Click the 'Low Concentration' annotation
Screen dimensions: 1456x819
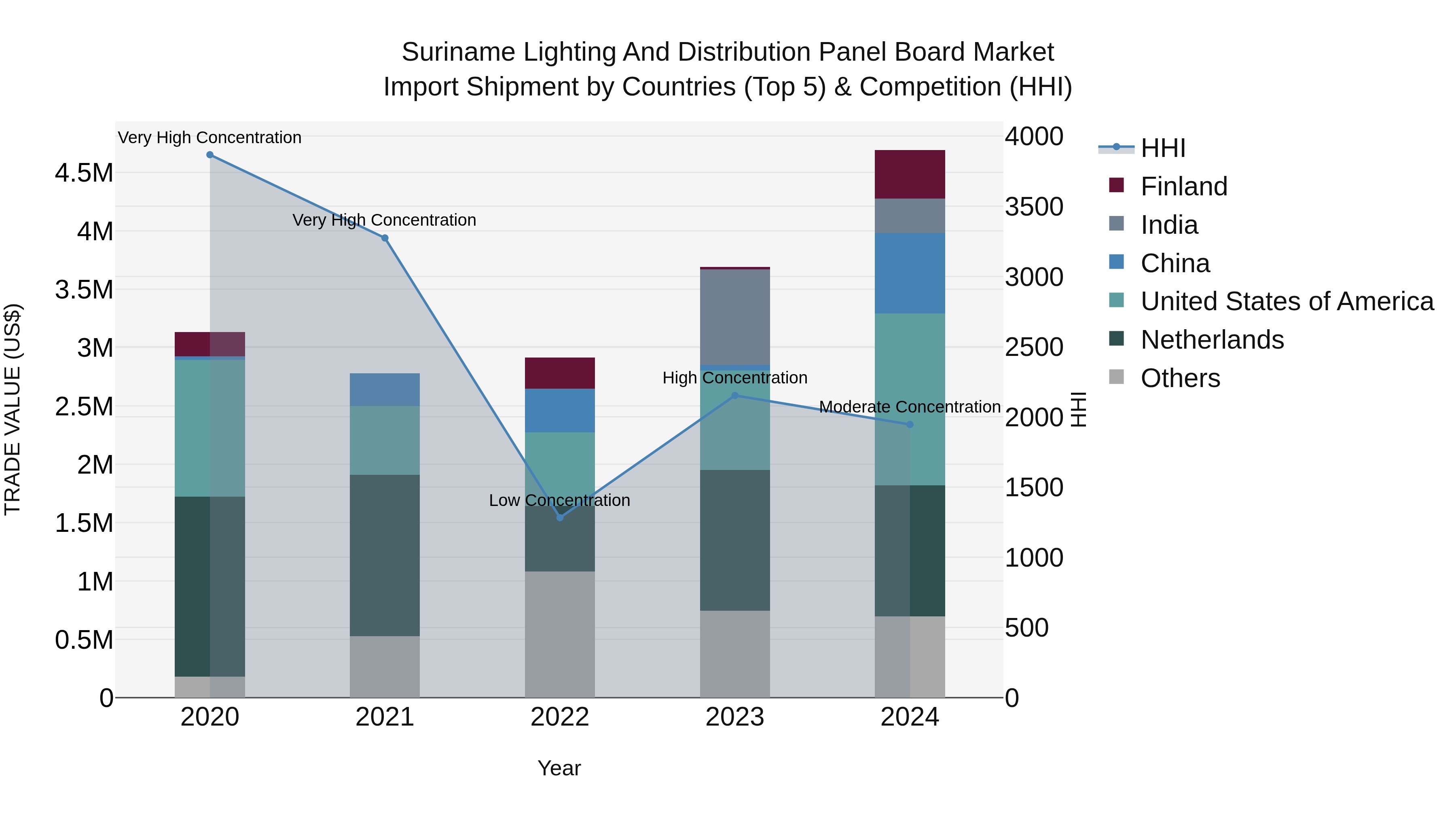560,500
